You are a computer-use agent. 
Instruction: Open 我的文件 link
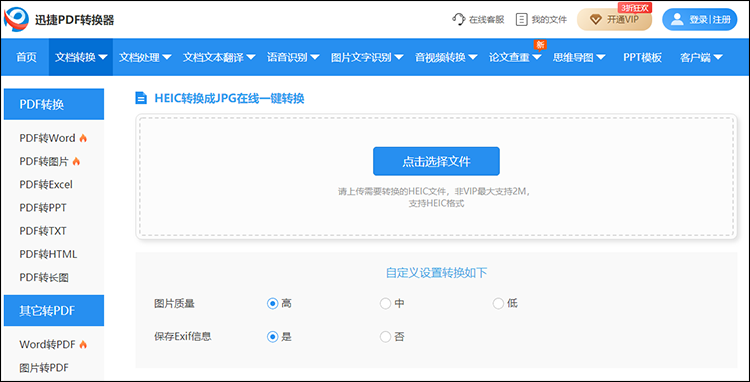coord(549,20)
